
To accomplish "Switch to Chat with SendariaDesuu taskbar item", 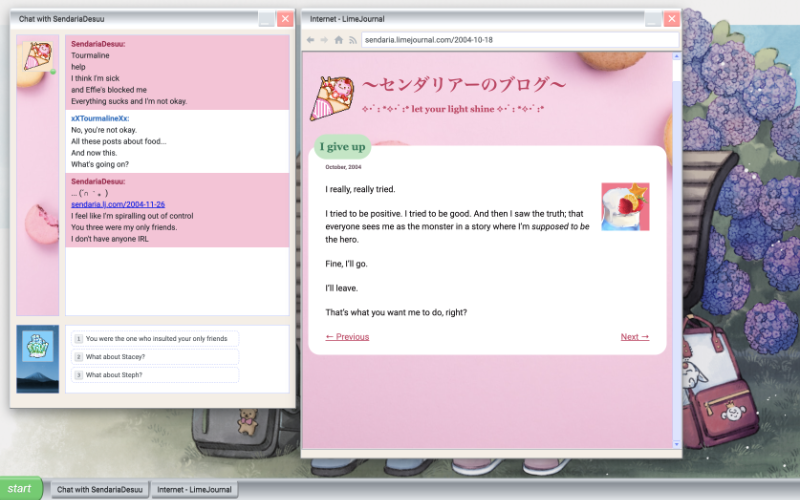I will (99, 489).
